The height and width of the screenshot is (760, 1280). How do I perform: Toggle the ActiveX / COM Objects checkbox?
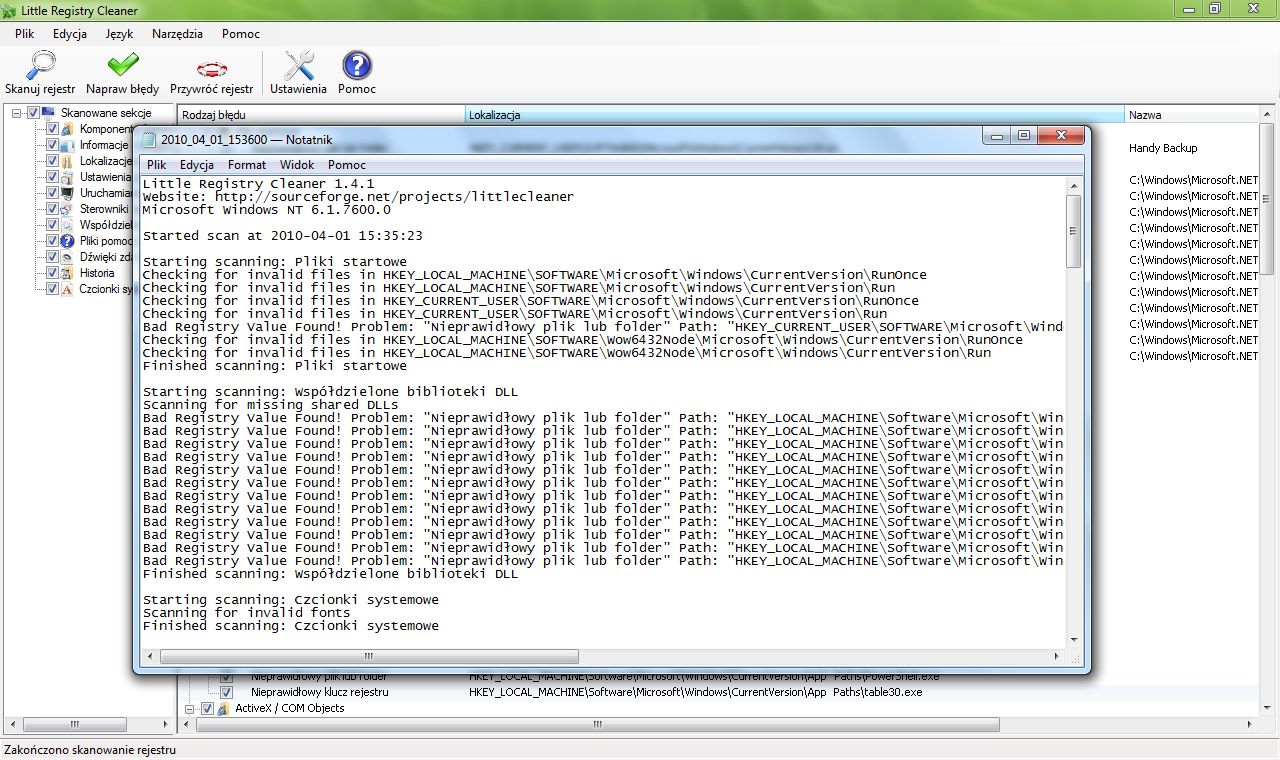[x=207, y=708]
